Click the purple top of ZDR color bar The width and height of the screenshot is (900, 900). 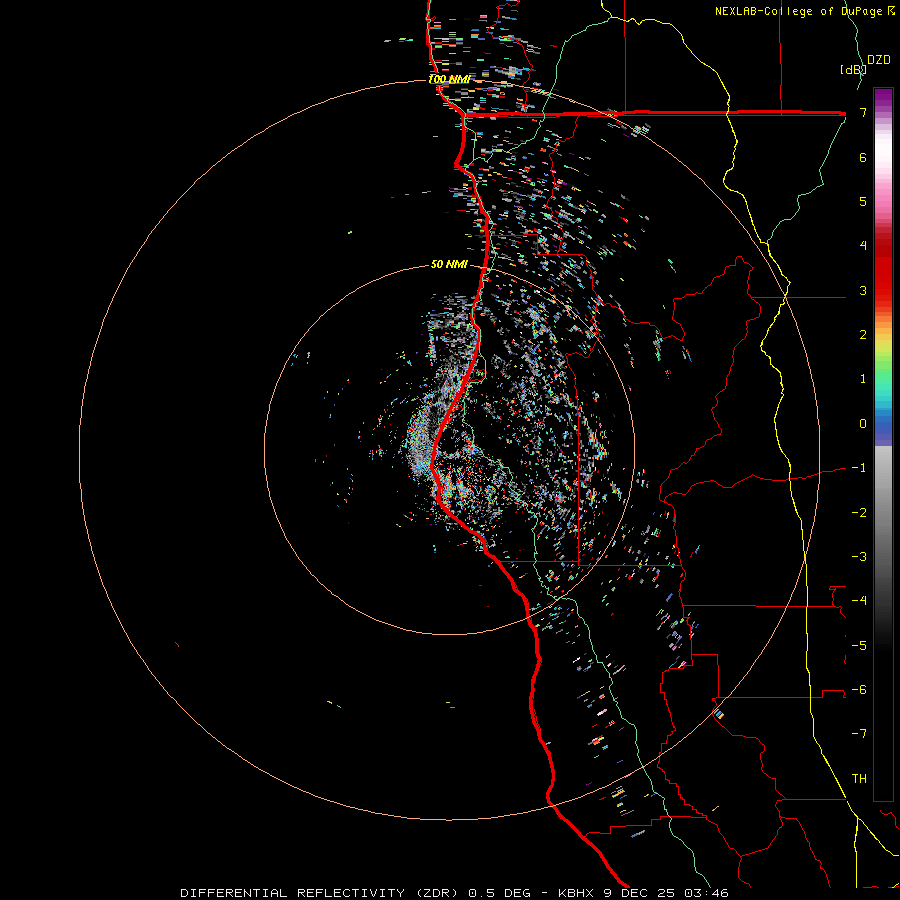[883, 98]
